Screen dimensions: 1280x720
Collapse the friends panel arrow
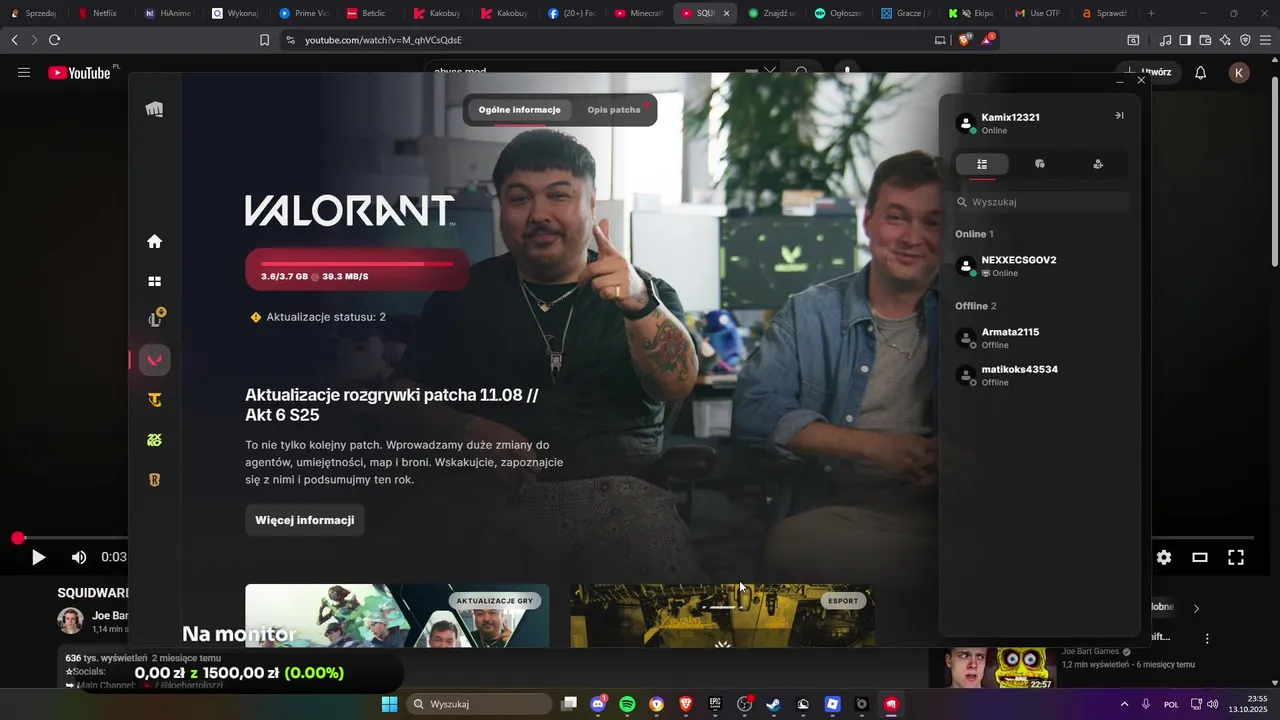click(x=1119, y=115)
